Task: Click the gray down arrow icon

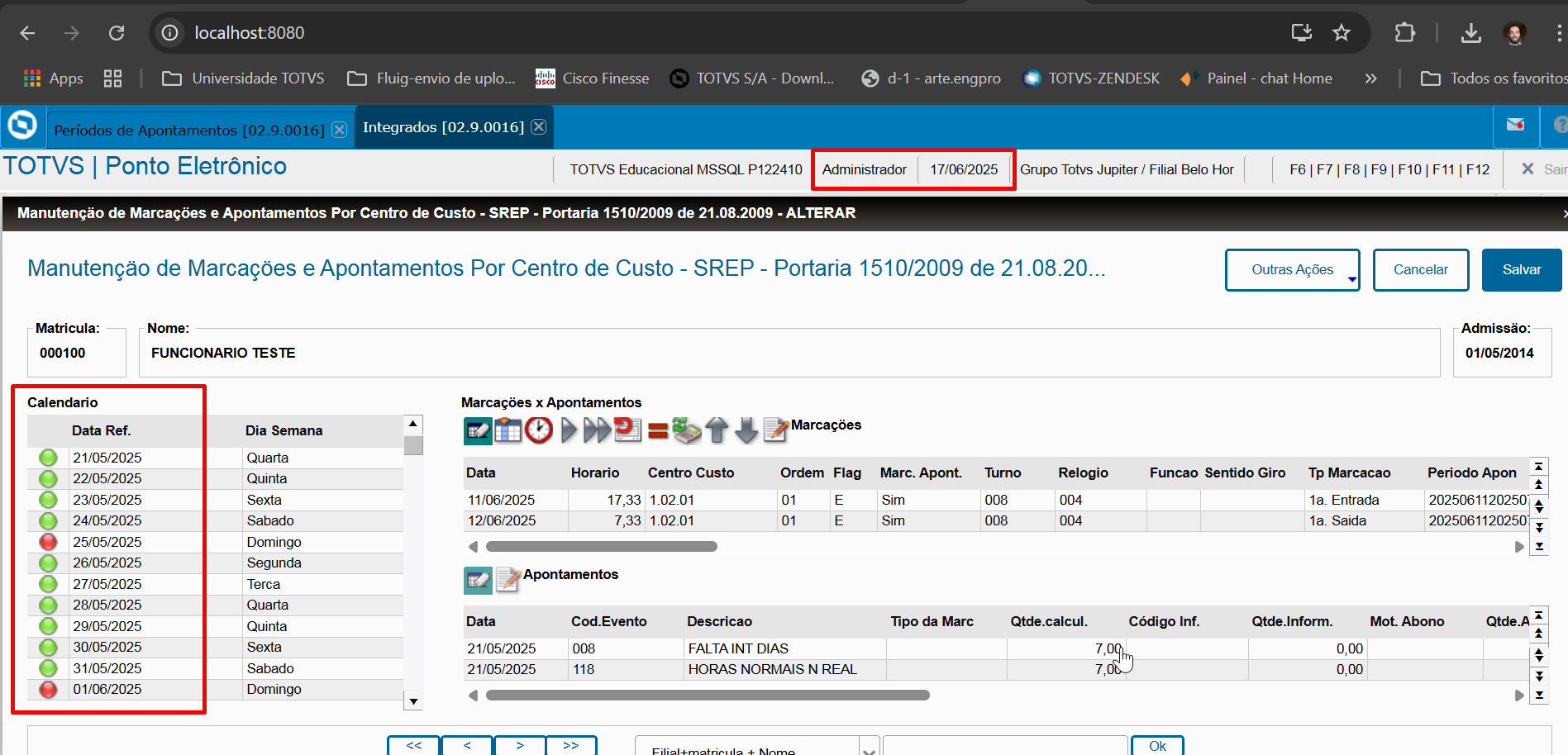Action: pyautogui.click(x=746, y=430)
